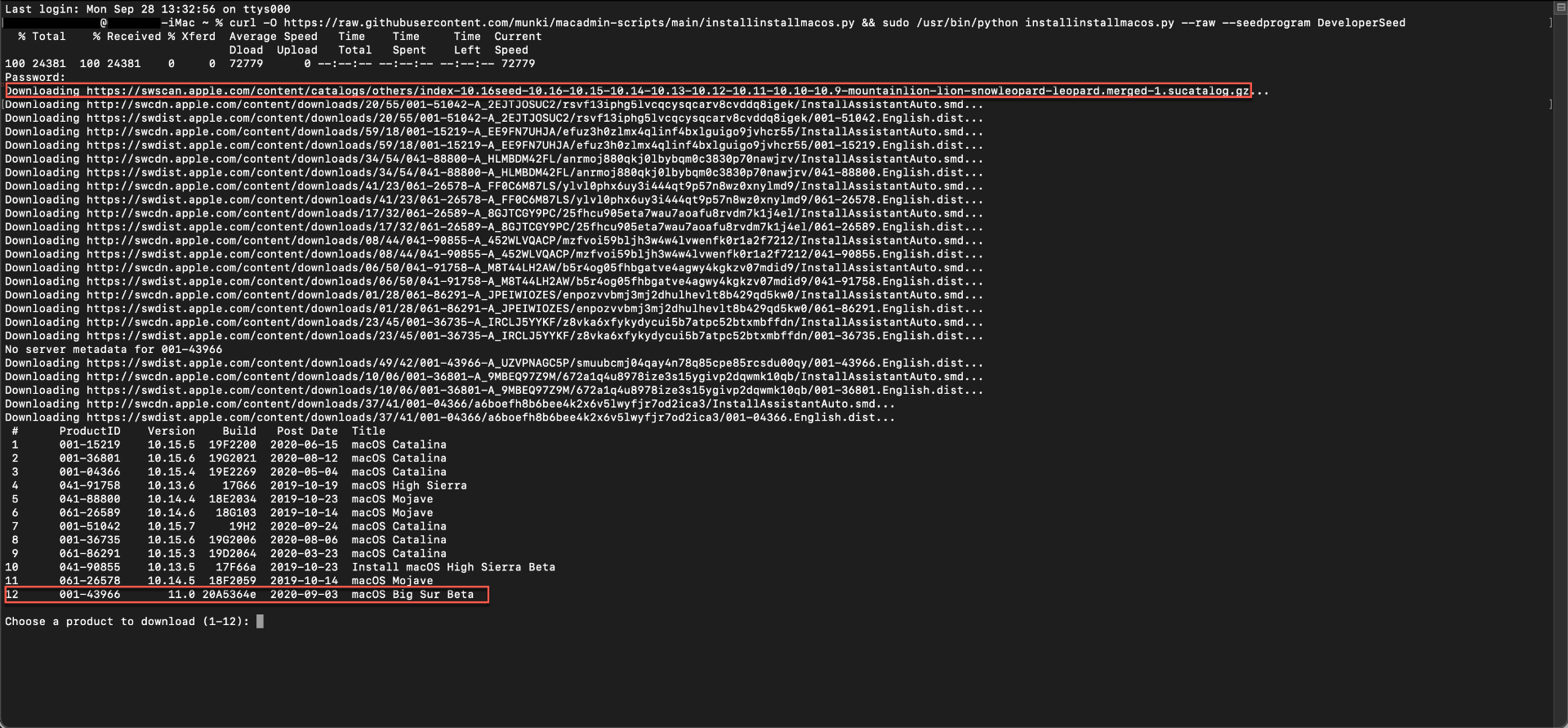Click version 10.15.7 in the product table
1568x728 pixels.
171,527
